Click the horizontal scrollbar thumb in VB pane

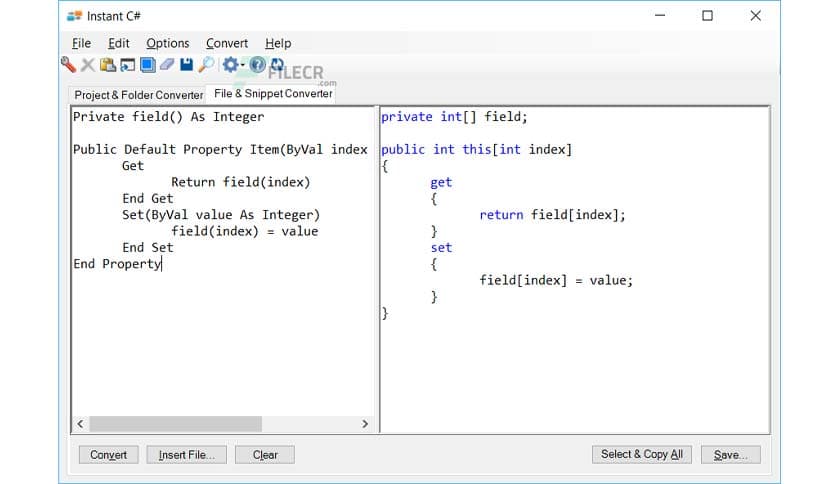[175, 424]
